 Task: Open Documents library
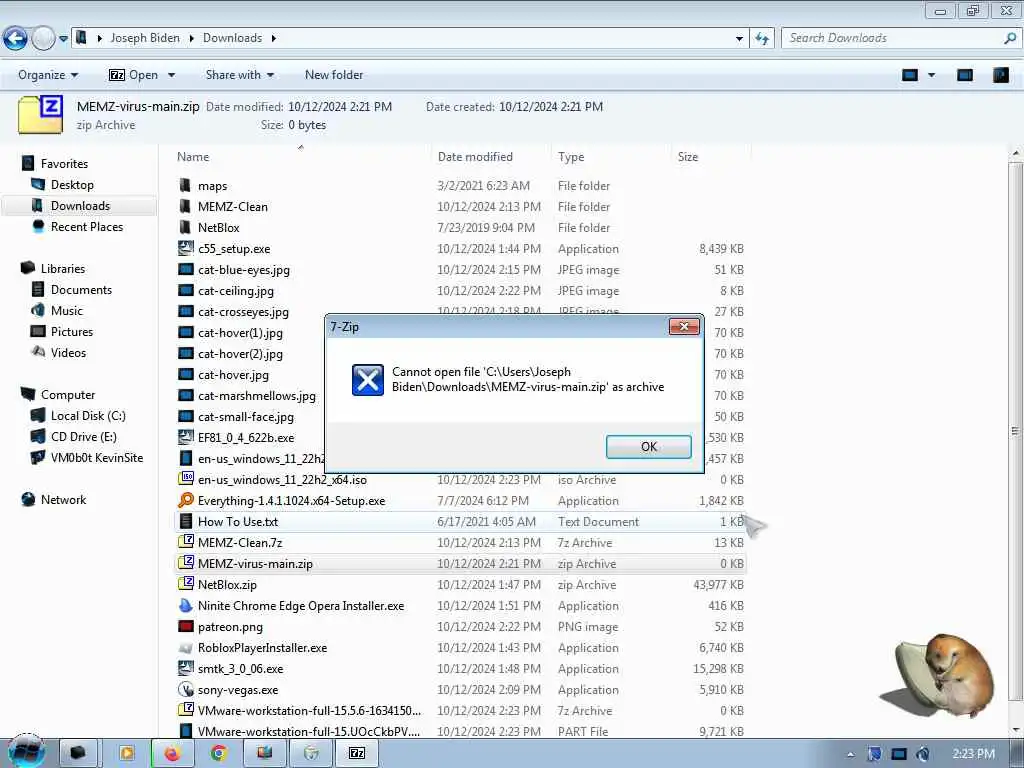pyautogui.click(x=81, y=289)
